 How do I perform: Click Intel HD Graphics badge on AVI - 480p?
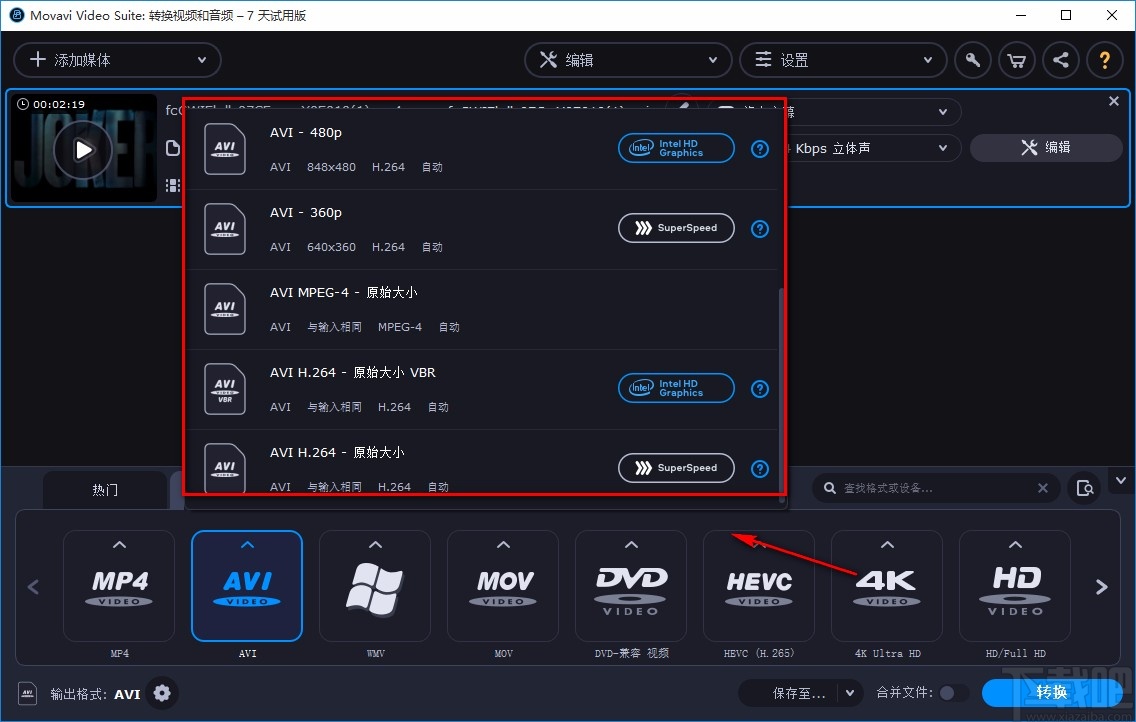[676, 148]
